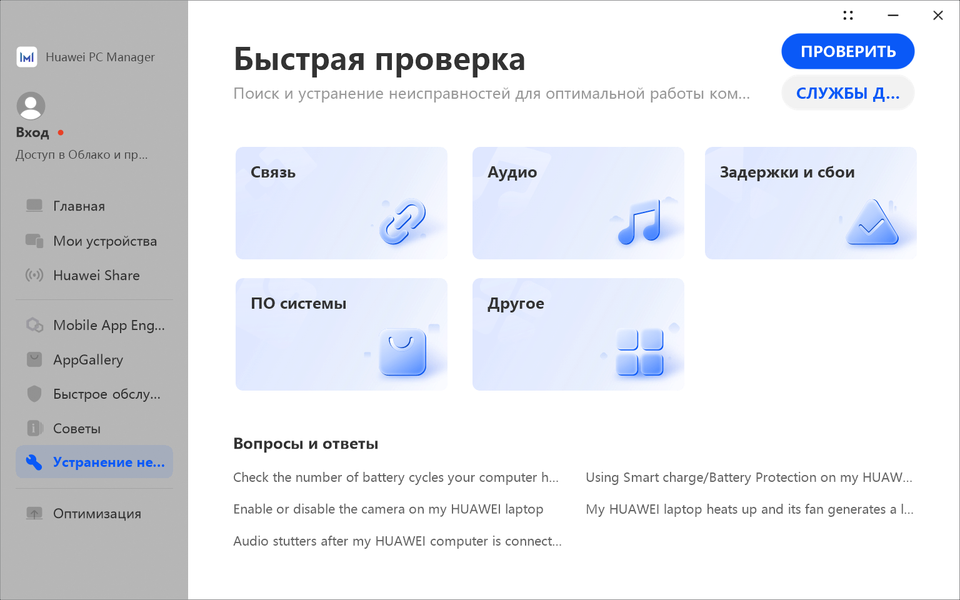Click the chain link icon in Связь card

(403, 222)
